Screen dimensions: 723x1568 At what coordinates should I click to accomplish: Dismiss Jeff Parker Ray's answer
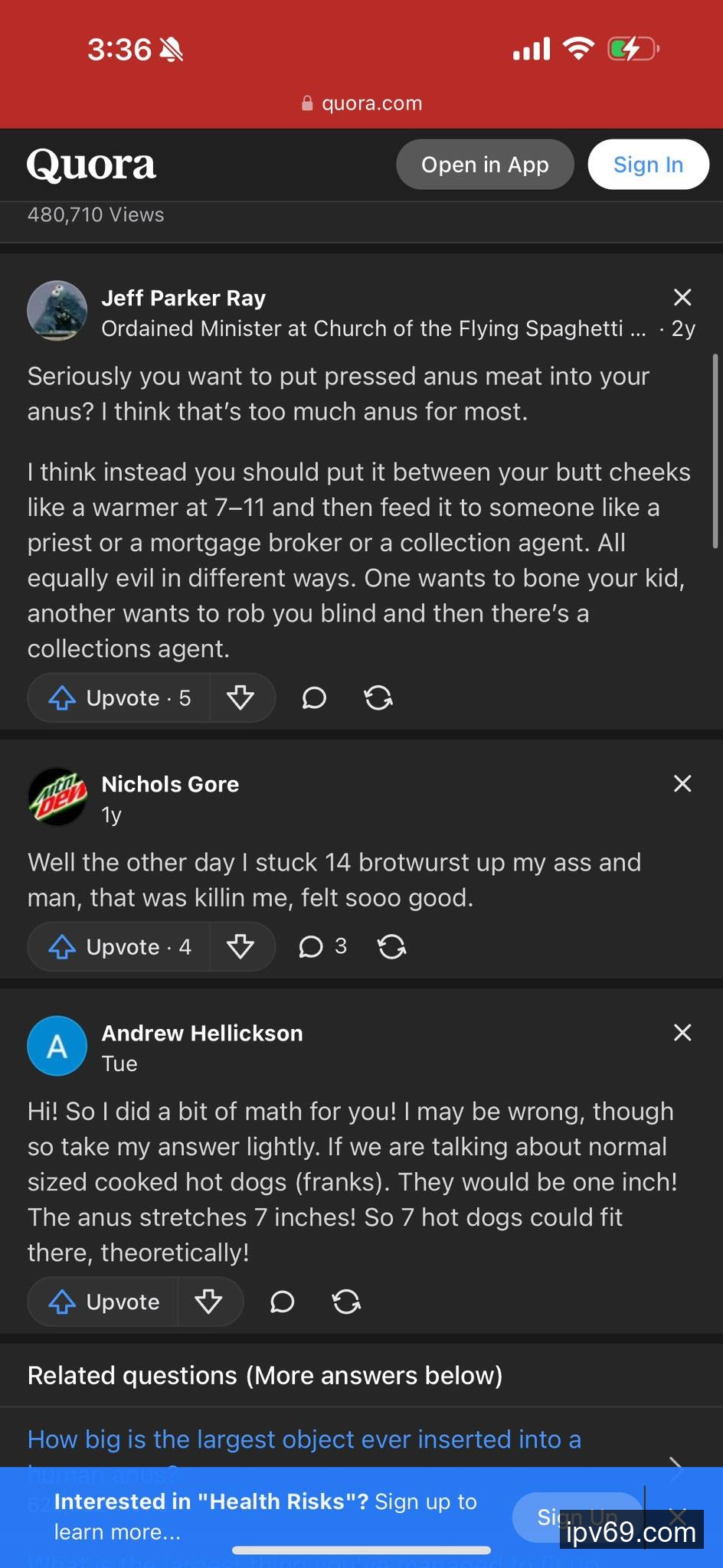click(682, 297)
